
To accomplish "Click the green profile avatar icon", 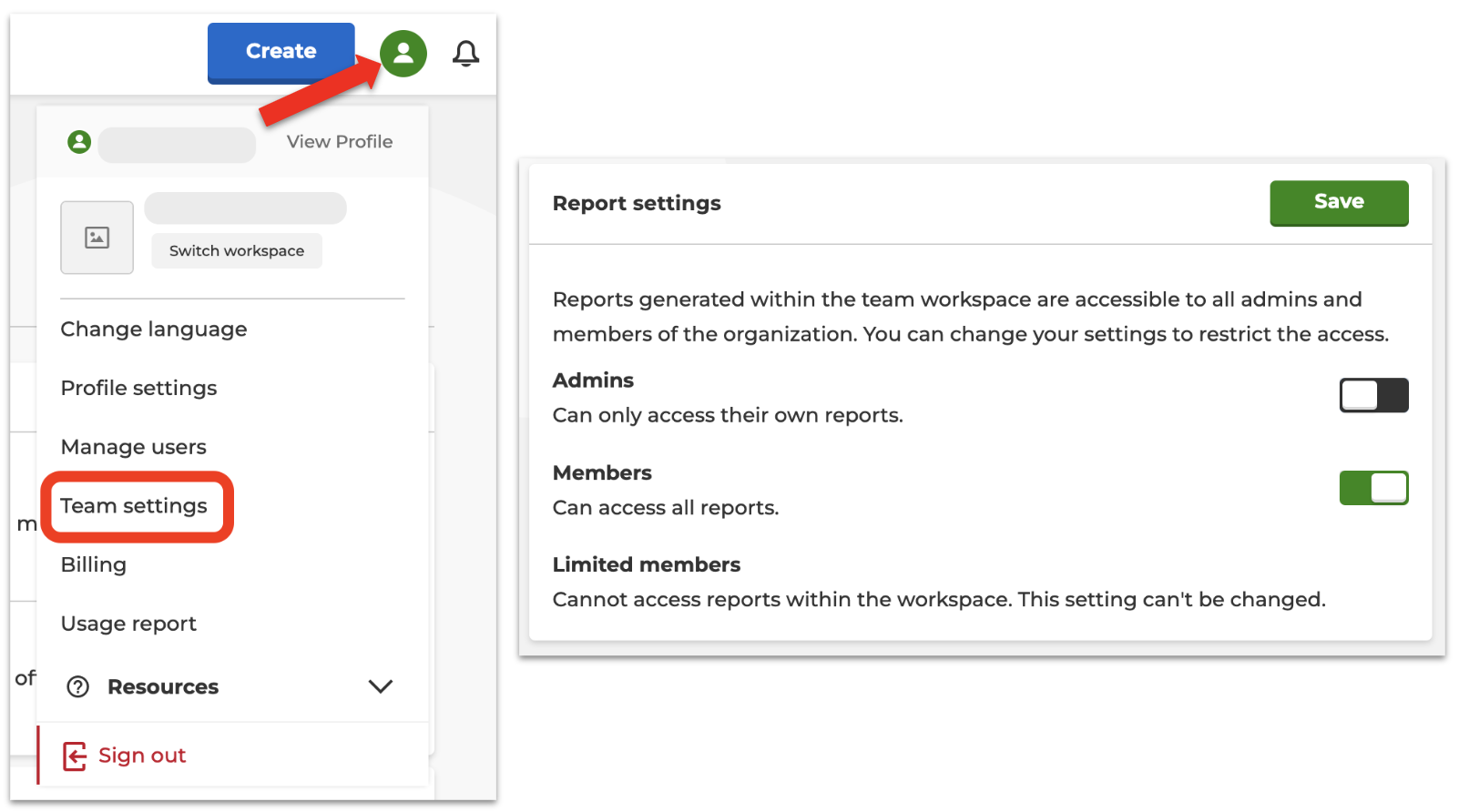I will [403, 54].
